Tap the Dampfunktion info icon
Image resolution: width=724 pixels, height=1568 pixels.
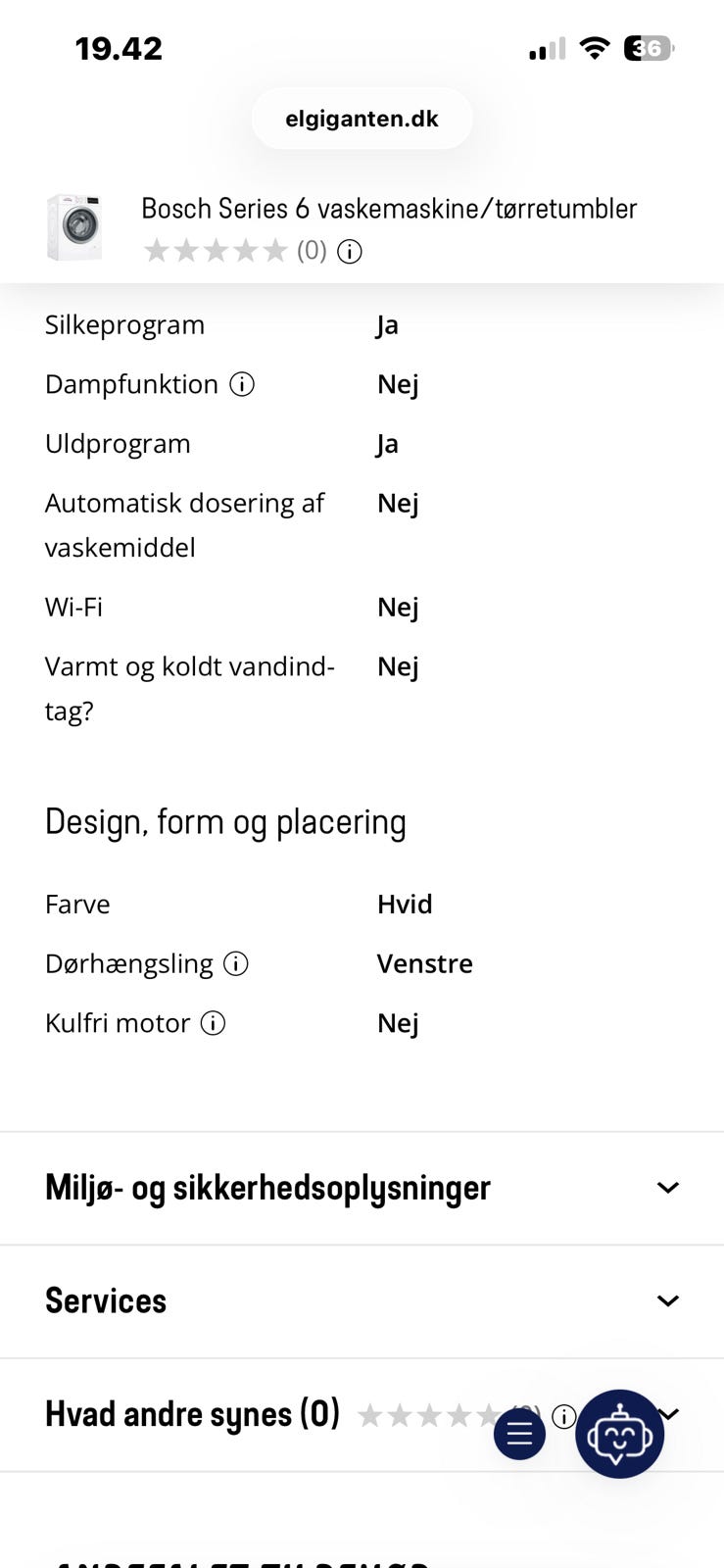(242, 384)
